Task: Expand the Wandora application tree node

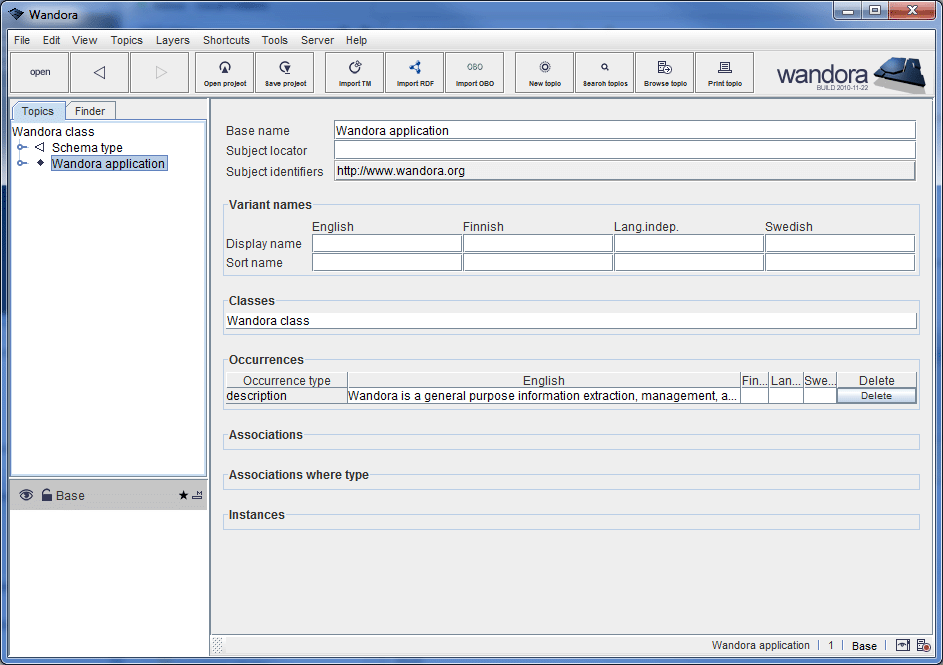Action: [20, 162]
